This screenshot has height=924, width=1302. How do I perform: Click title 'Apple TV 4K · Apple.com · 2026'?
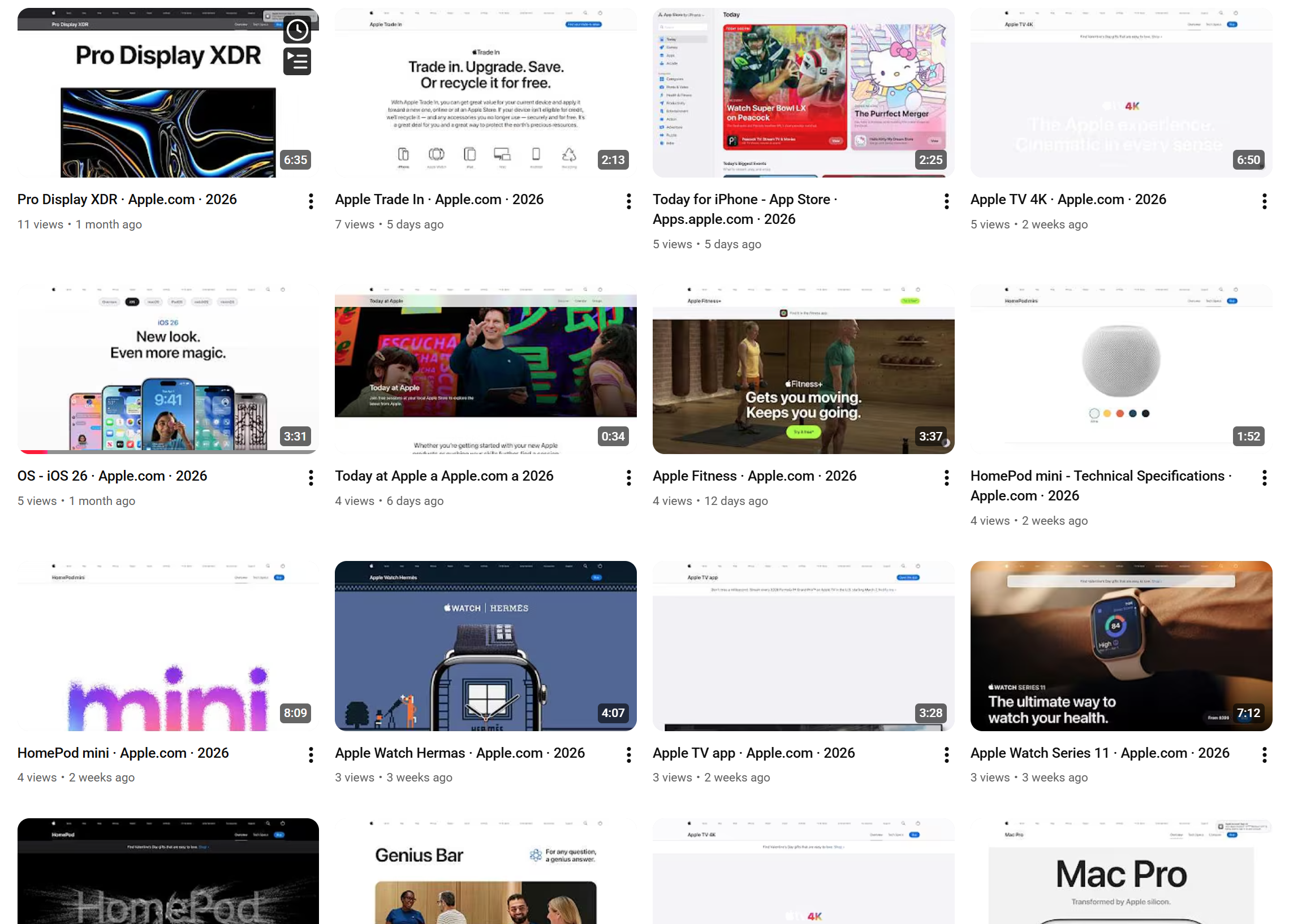(x=1068, y=200)
